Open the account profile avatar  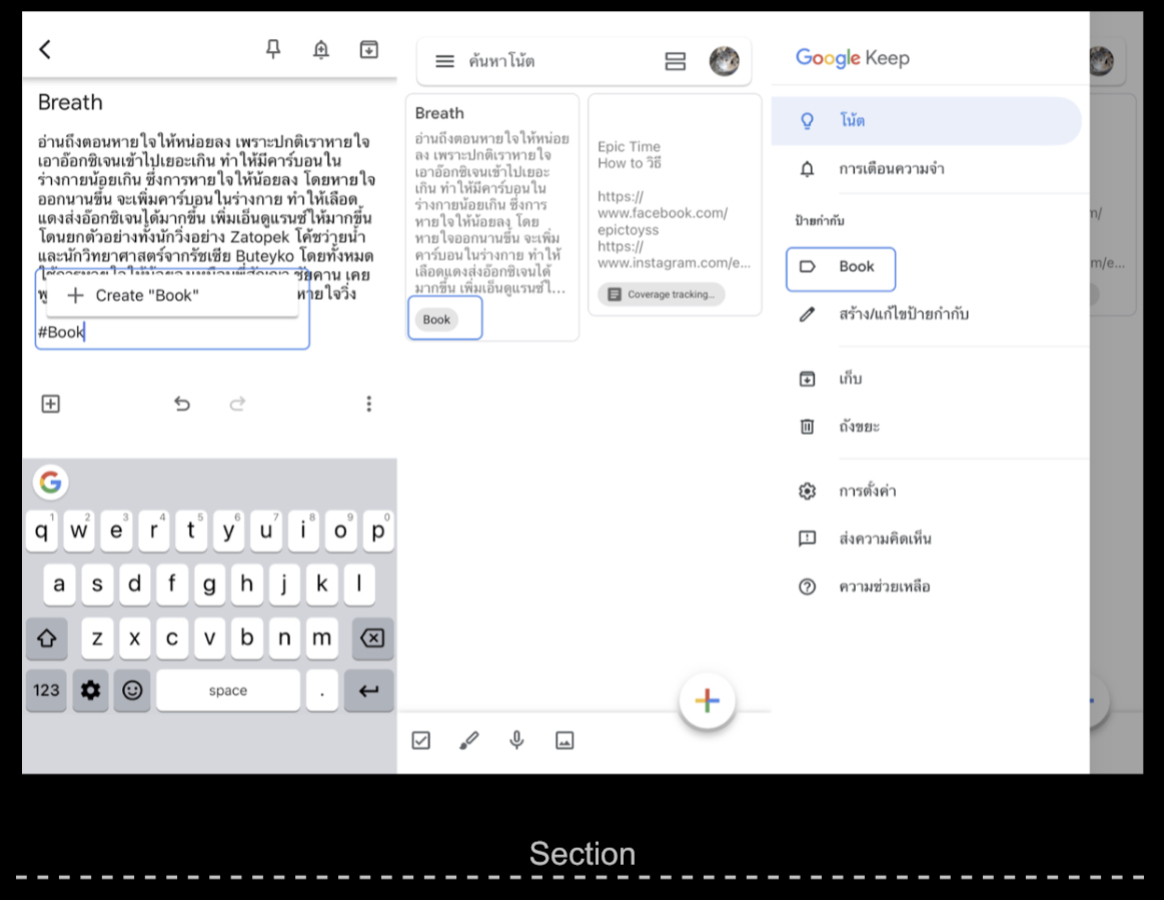point(725,61)
